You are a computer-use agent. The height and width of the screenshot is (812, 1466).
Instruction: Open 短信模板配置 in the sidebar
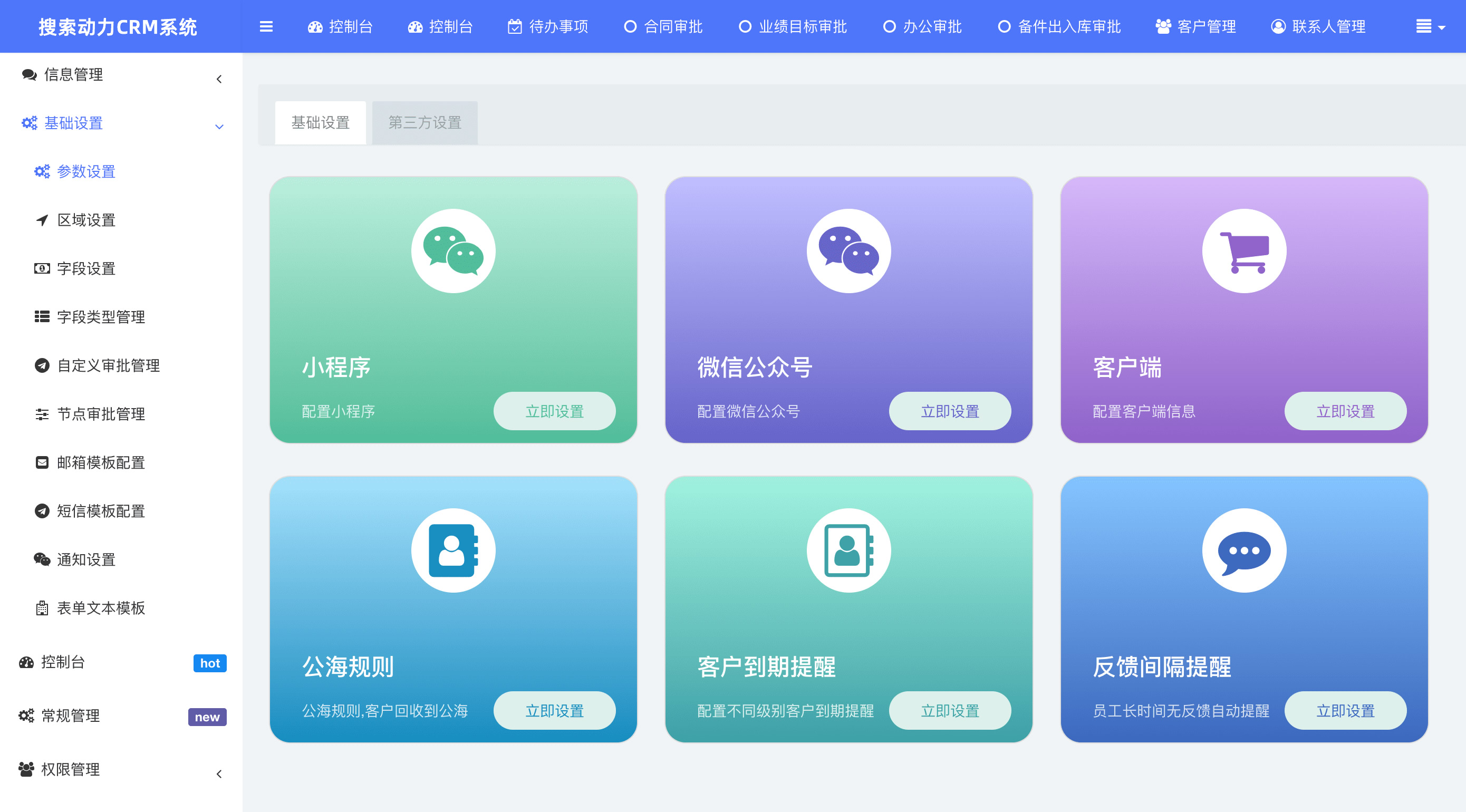[90, 511]
